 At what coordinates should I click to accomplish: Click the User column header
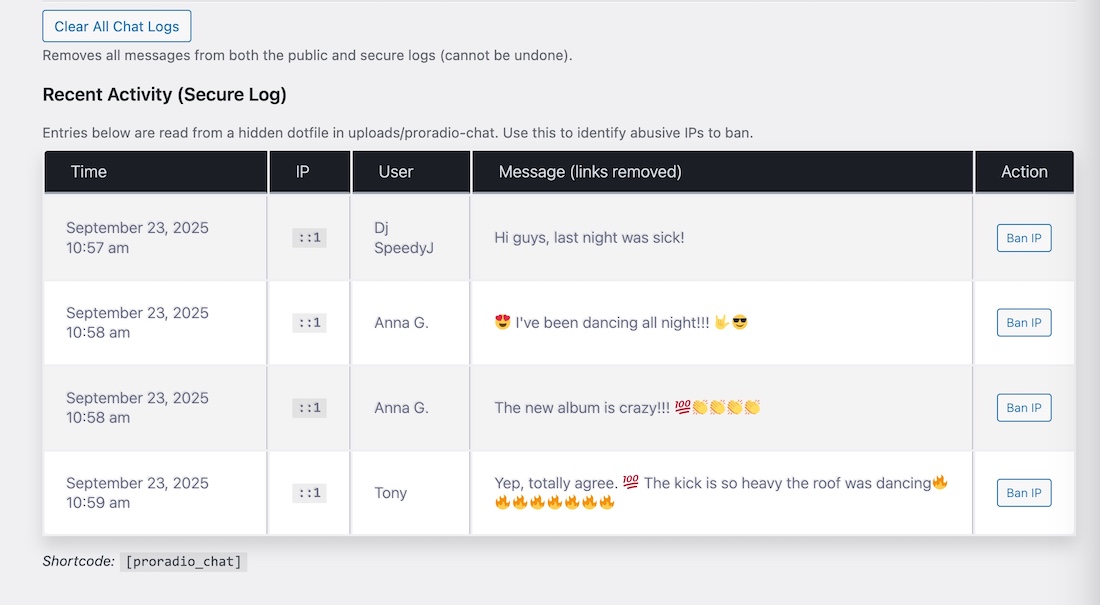(x=396, y=172)
